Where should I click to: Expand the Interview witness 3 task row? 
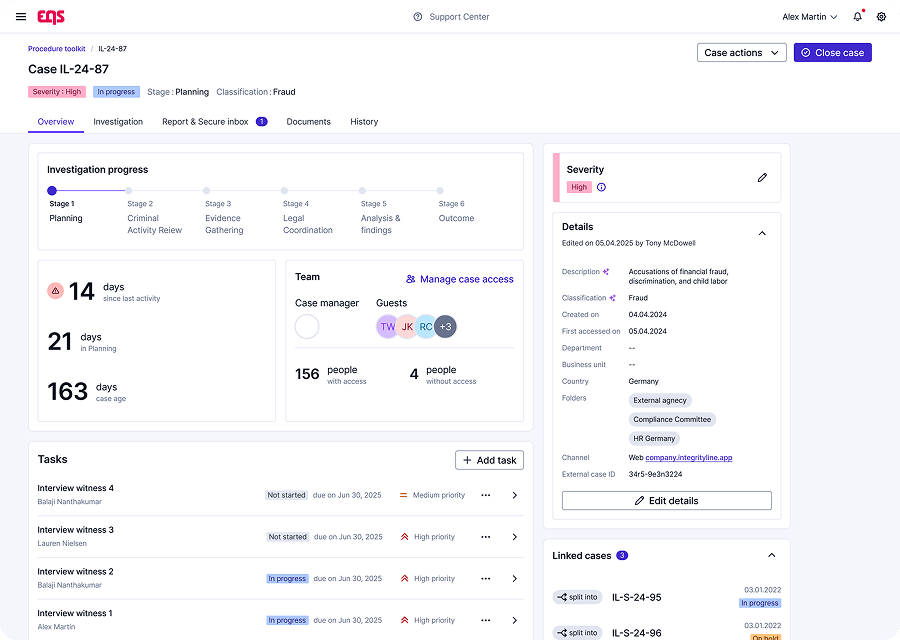(x=515, y=537)
